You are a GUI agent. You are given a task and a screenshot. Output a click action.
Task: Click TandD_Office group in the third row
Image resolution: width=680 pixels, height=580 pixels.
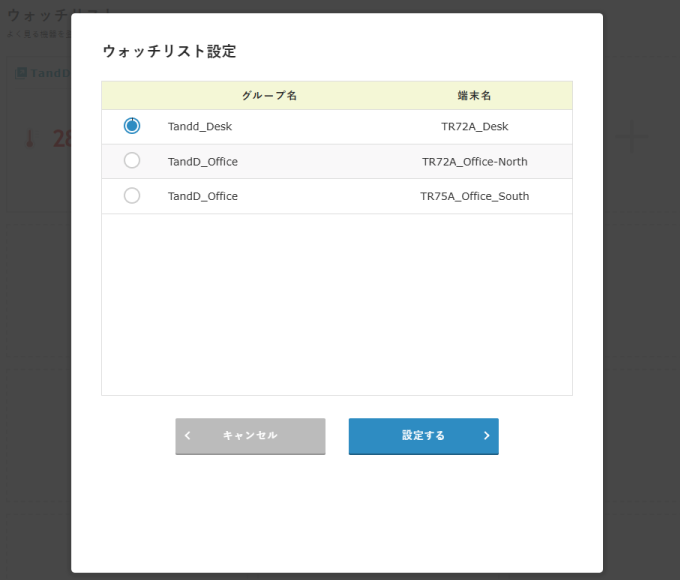coord(203,197)
